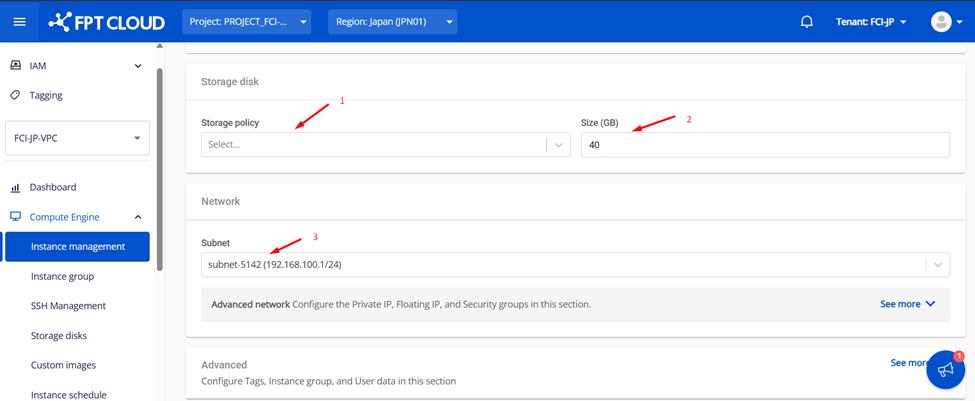Viewport: 975px width, 401px height.
Task: Open the hamburger navigation menu
Action: 19,22
